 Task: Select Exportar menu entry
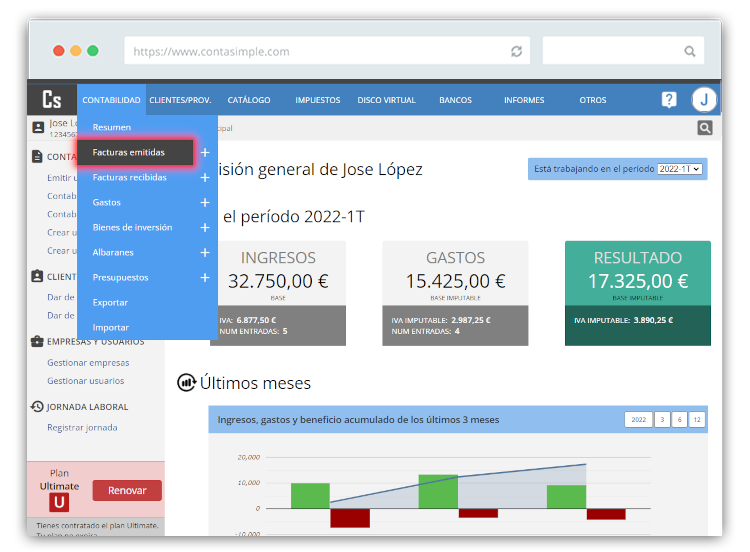[x=110, y=302]
